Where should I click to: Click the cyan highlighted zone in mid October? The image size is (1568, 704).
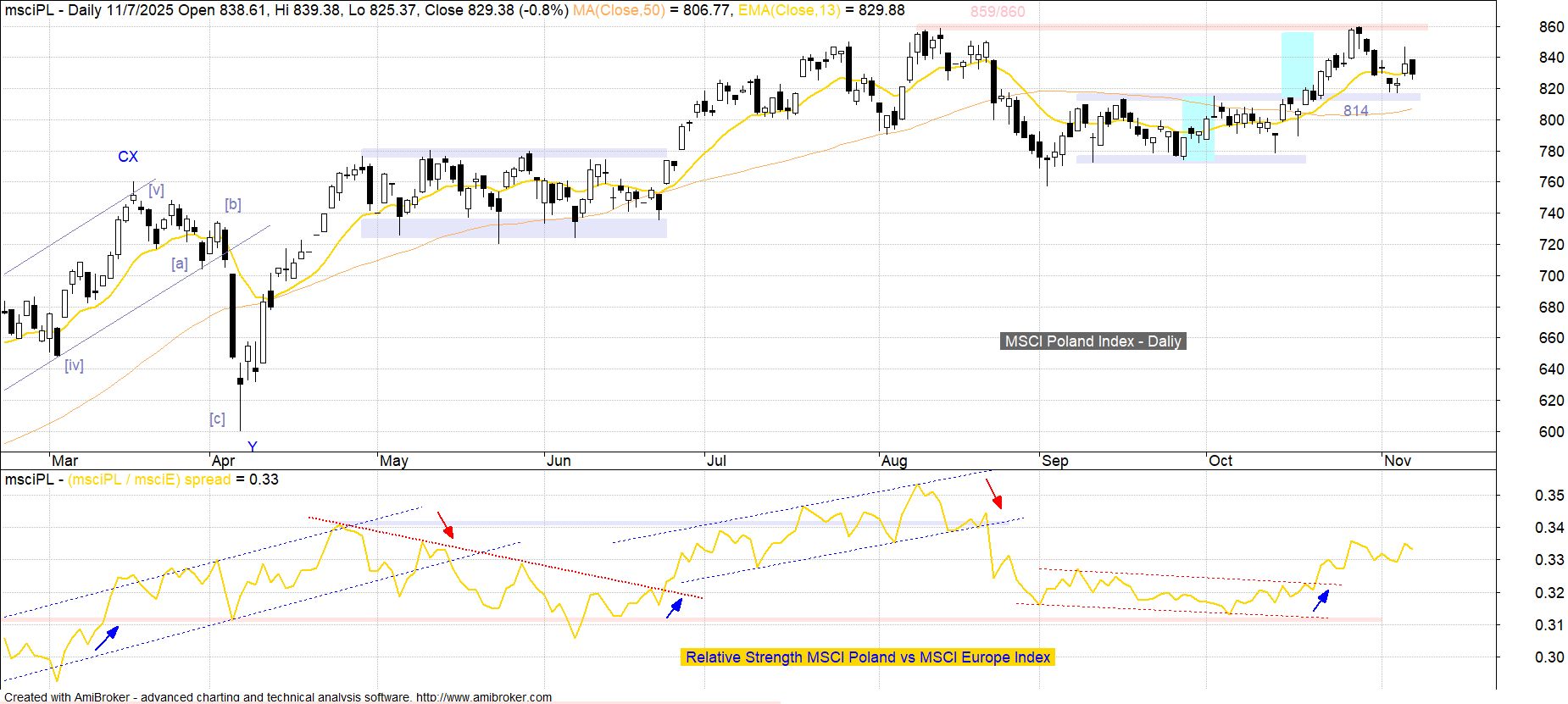1297,66
